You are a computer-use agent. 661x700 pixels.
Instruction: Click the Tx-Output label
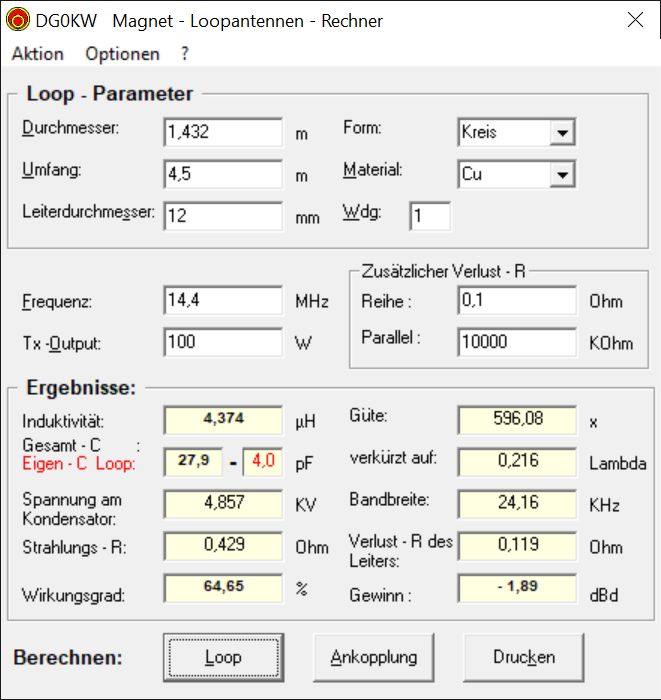tap(62, 344)
